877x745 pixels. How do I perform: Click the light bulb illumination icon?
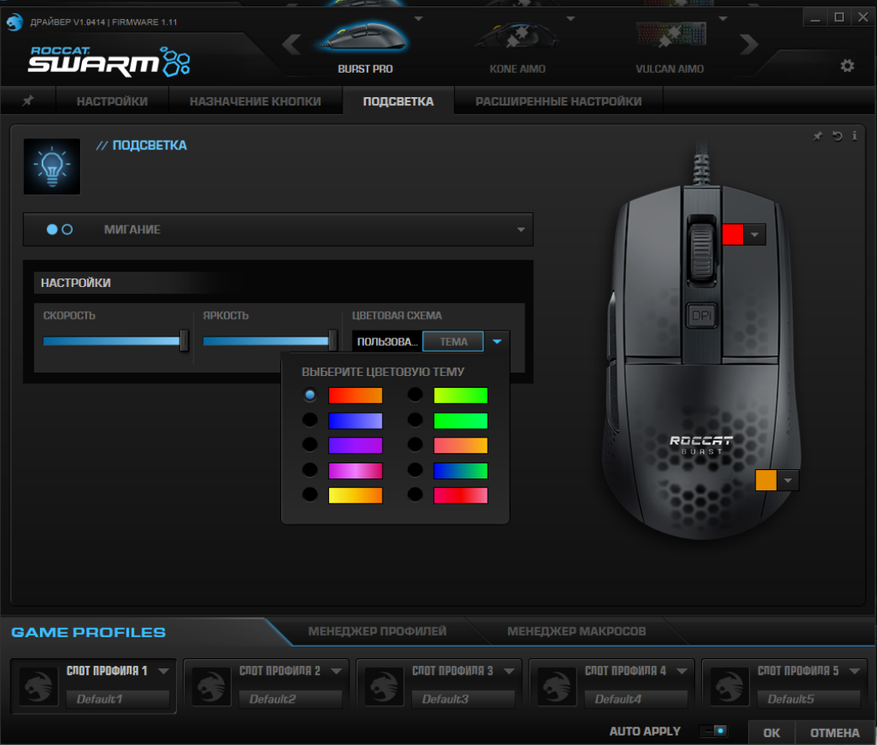pos(52,167)
